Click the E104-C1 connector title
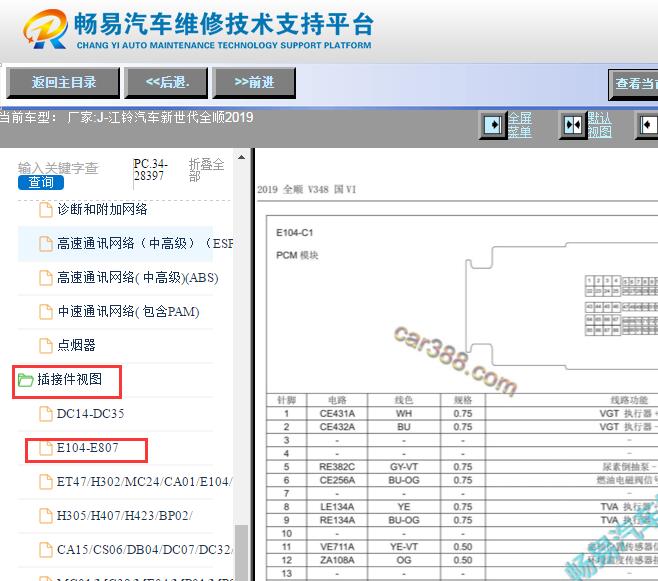The width and height of the screenshot is (658, 581). point(295,233)
